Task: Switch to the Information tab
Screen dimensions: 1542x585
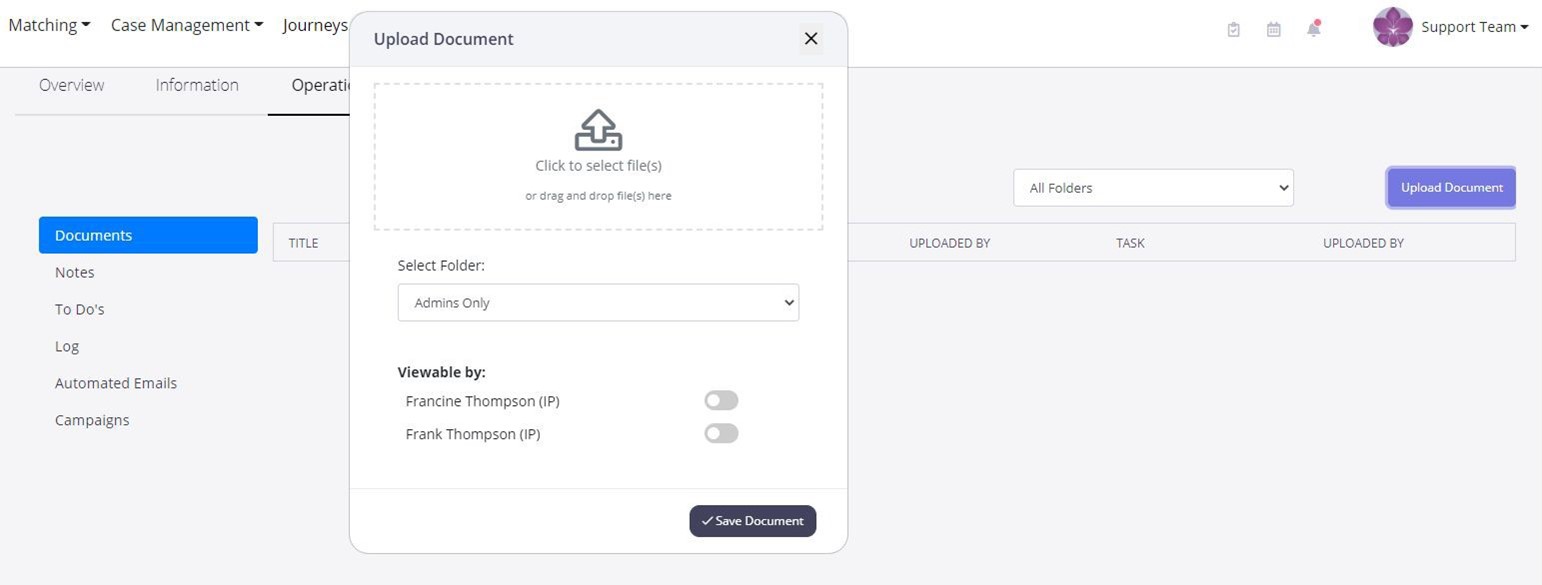Action: [196, 85]
